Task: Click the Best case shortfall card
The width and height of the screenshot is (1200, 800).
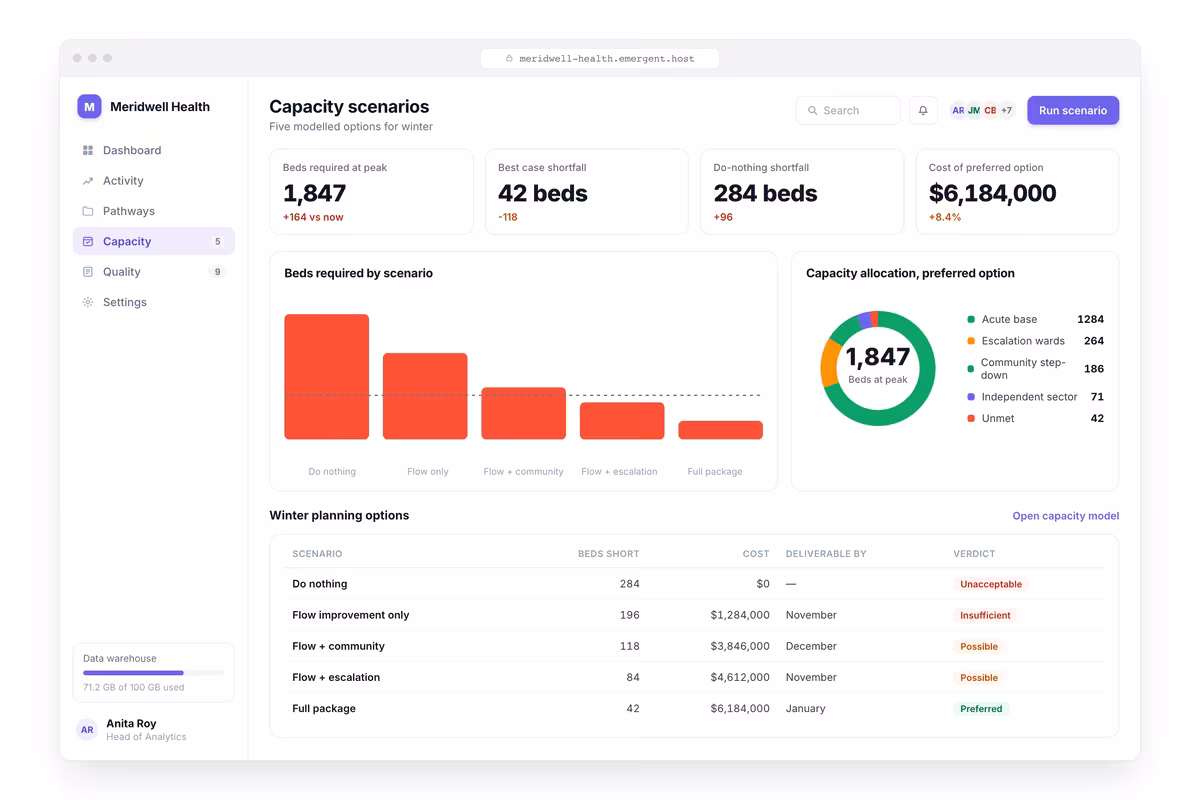Action: [x=587, y=192]
